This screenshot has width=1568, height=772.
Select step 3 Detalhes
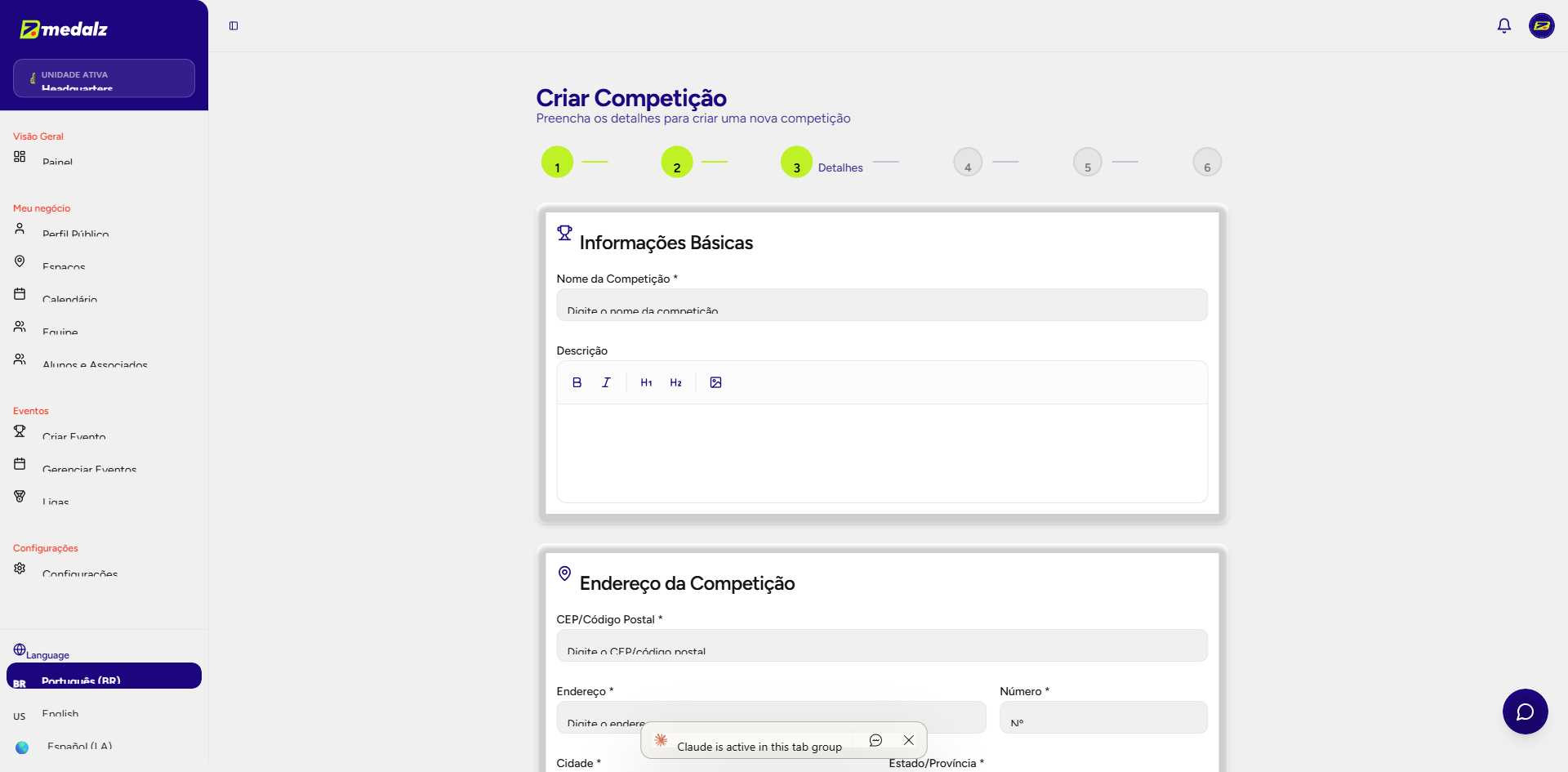coord(796,162)
